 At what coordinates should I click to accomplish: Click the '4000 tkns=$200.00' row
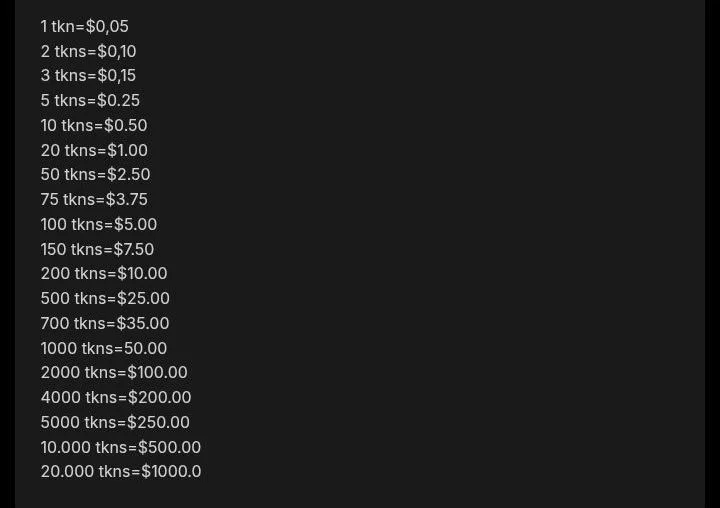[x=116, y=397]
